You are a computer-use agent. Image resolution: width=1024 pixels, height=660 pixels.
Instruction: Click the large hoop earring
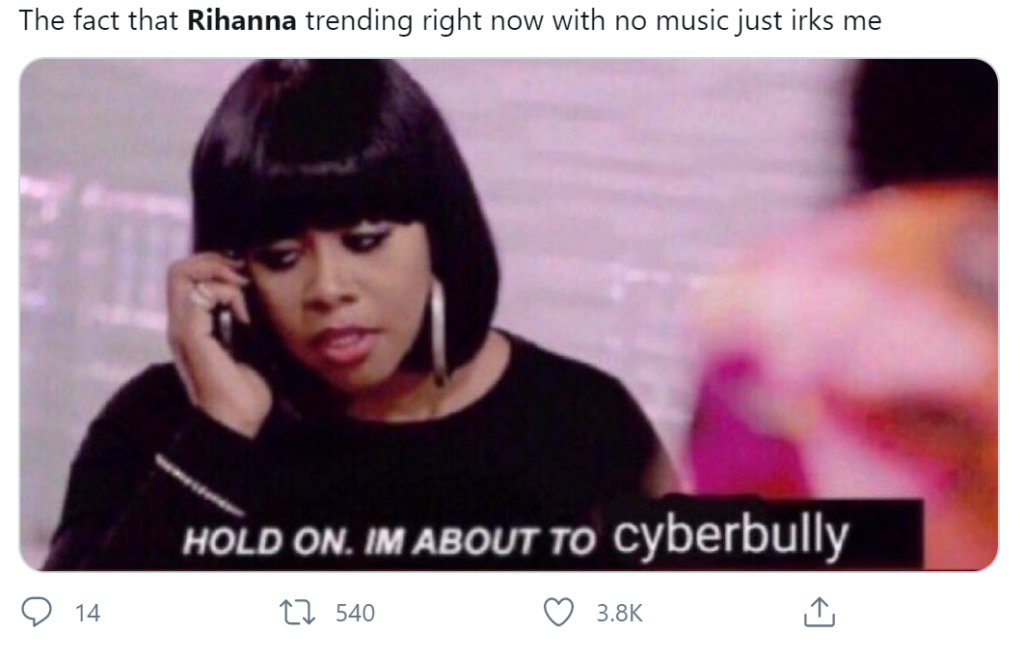(438, 330)
